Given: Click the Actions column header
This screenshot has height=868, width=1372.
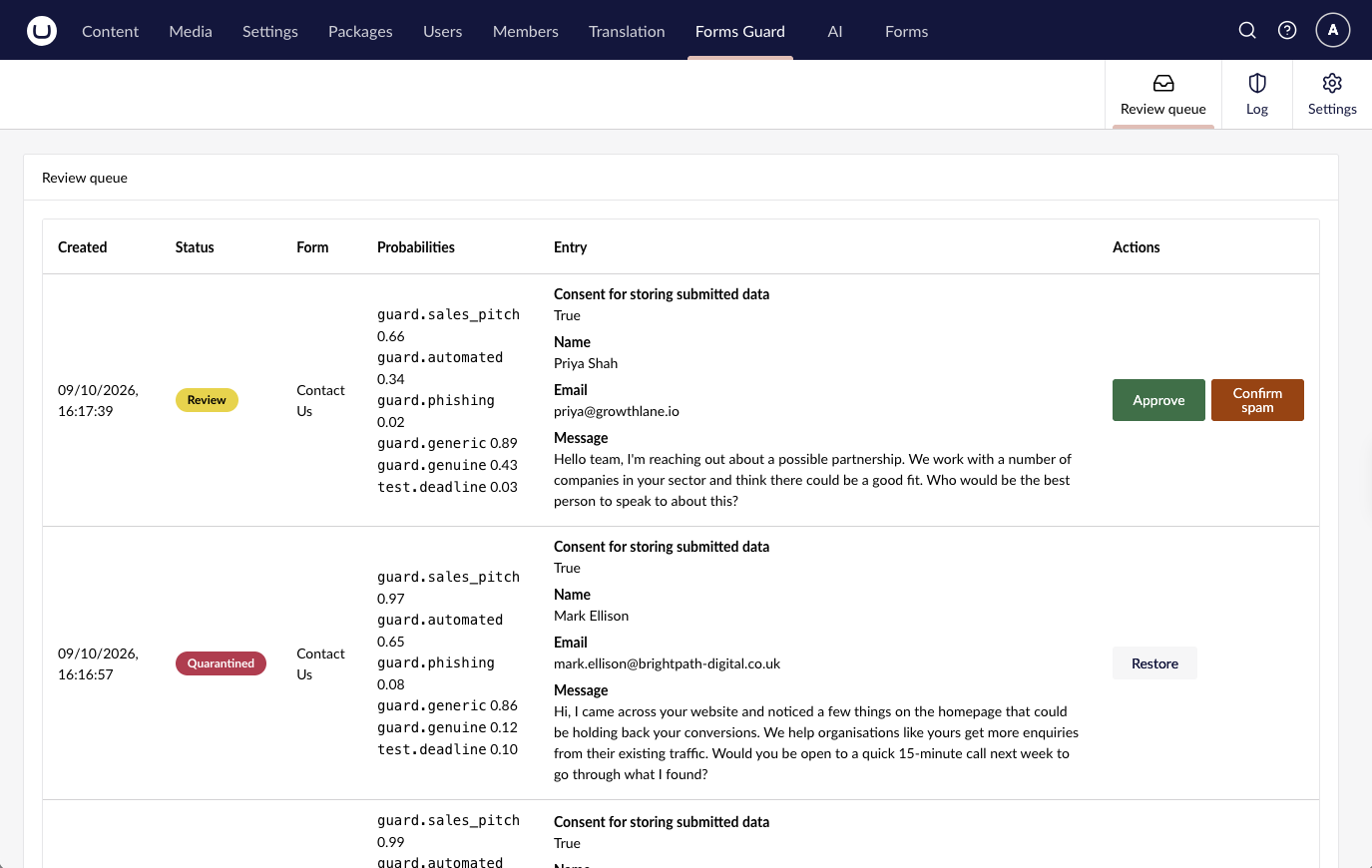Looking at the screenshot, I should 1137,247.
